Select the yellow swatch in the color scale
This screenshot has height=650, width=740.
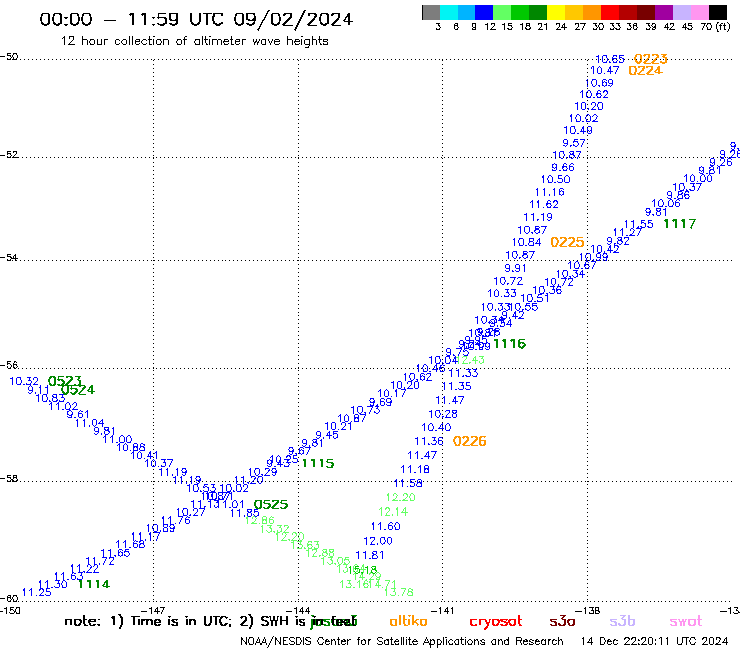coord(556,12)
